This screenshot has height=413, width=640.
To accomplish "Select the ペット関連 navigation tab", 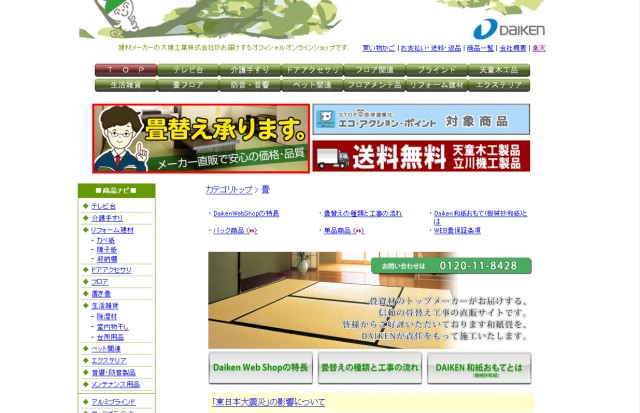I will pyautogui.click(x=311, y=85).
